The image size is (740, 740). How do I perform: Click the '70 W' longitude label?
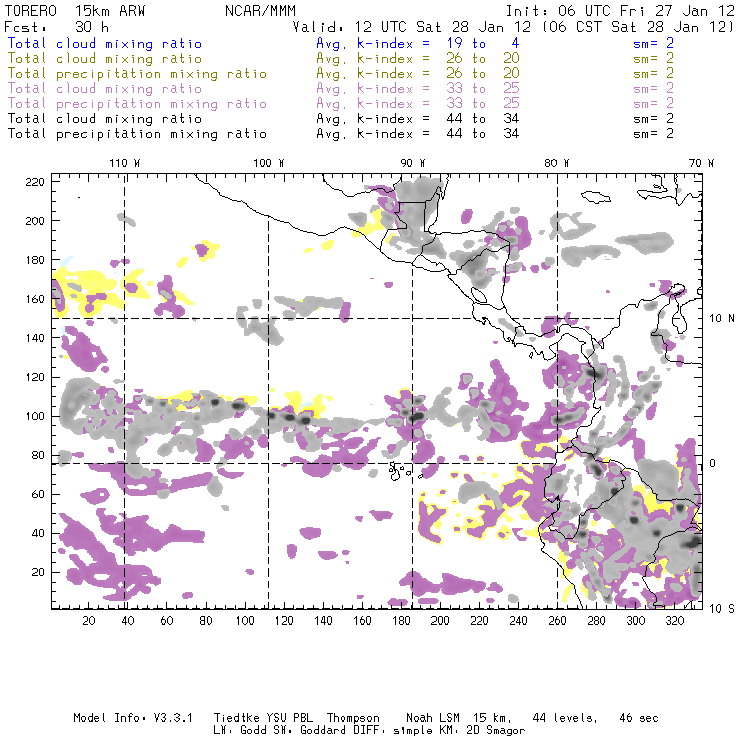point(701,163)
